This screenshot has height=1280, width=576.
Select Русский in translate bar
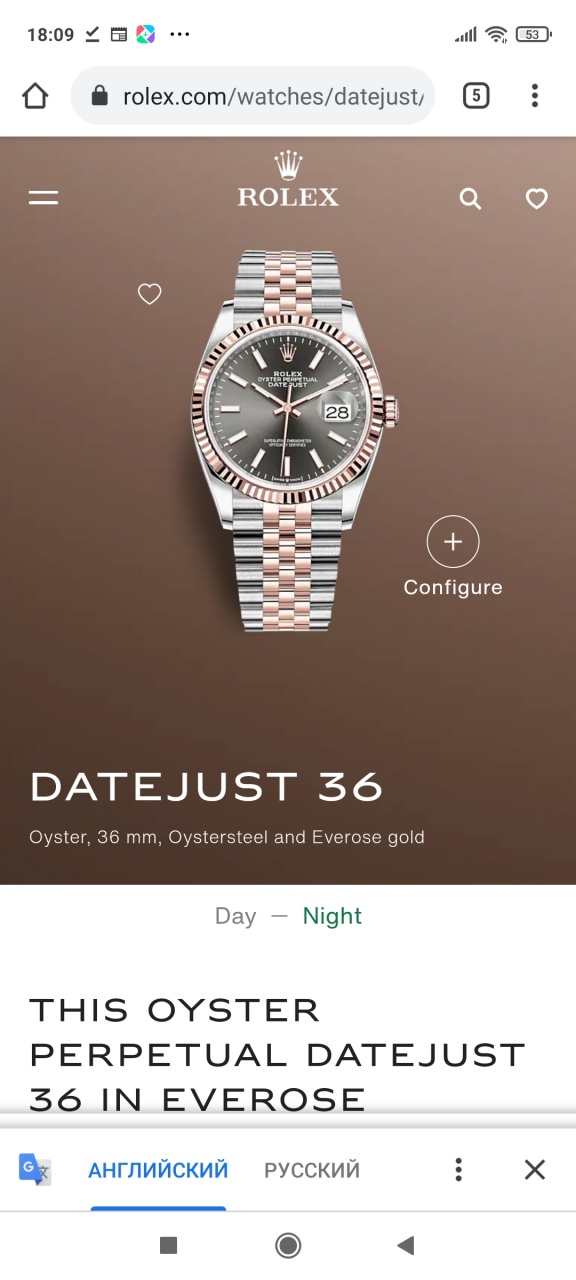point(312,1170)
